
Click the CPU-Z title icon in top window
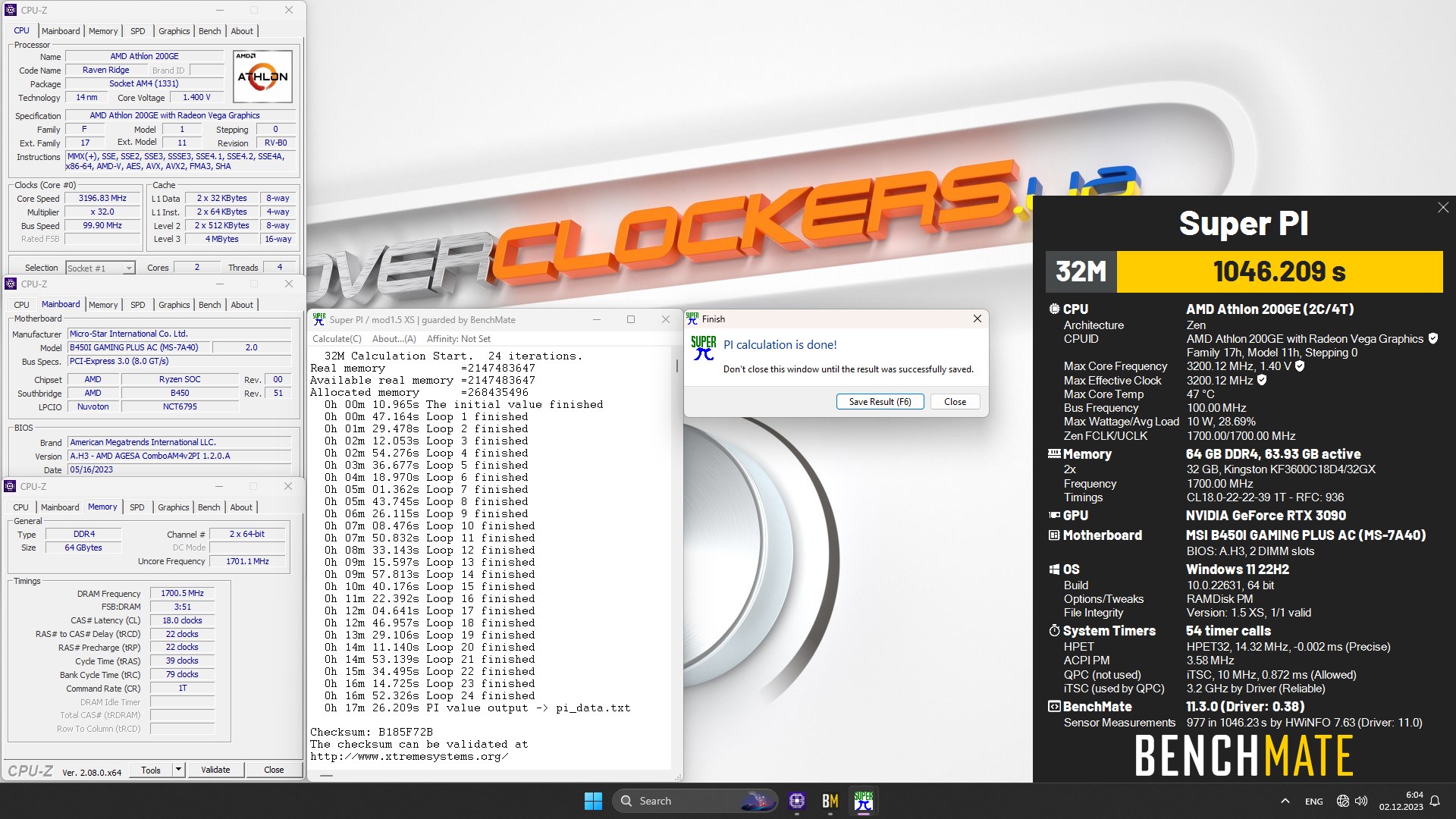(11, 10)
